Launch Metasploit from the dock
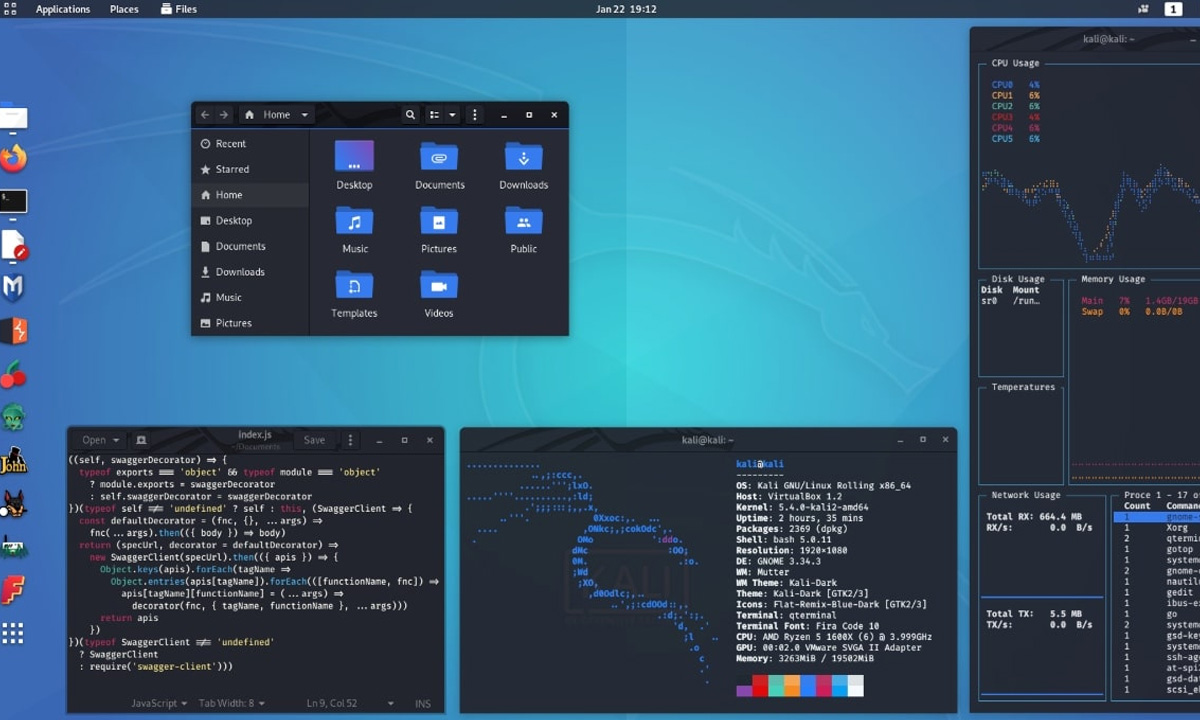 click(x=13, y=288)
